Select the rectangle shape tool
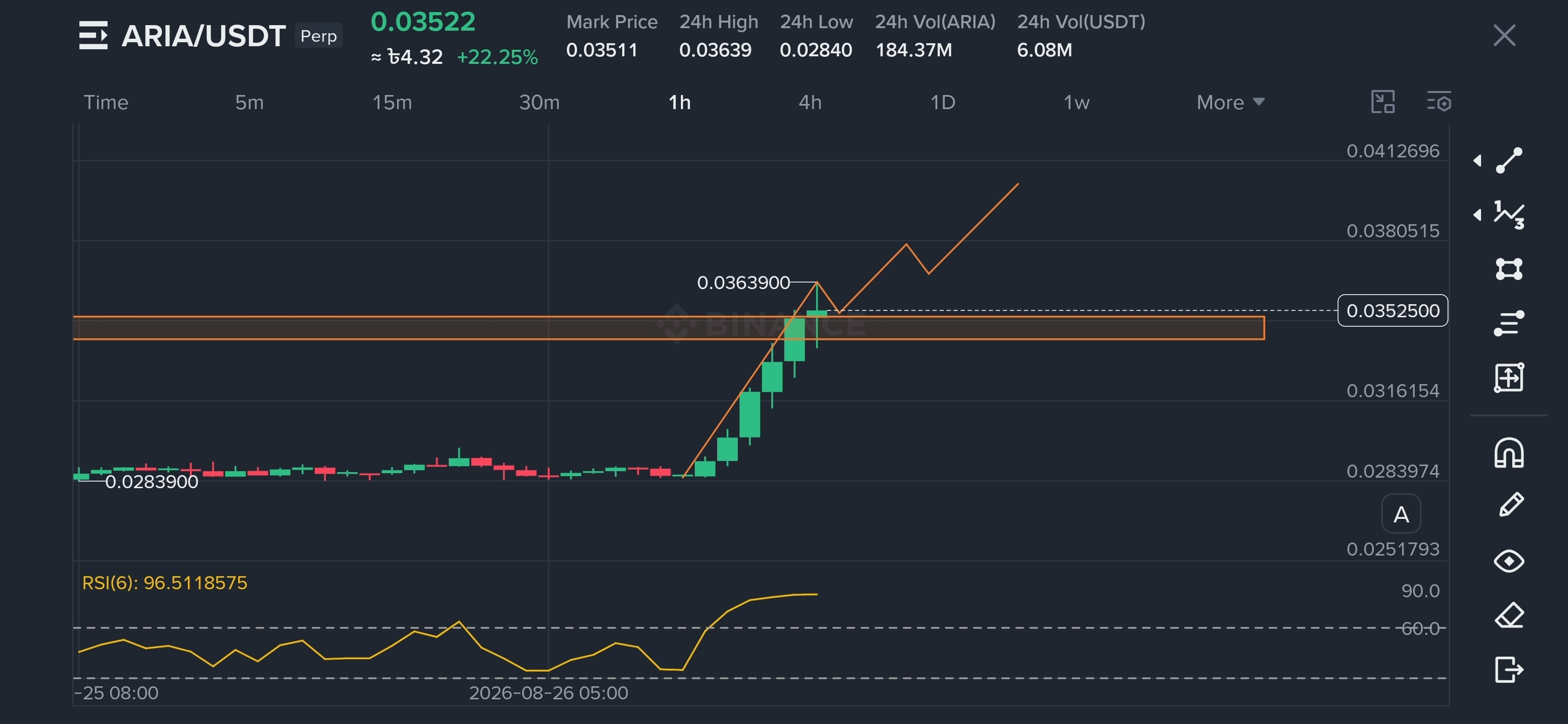 click(x=1509, y=268)
